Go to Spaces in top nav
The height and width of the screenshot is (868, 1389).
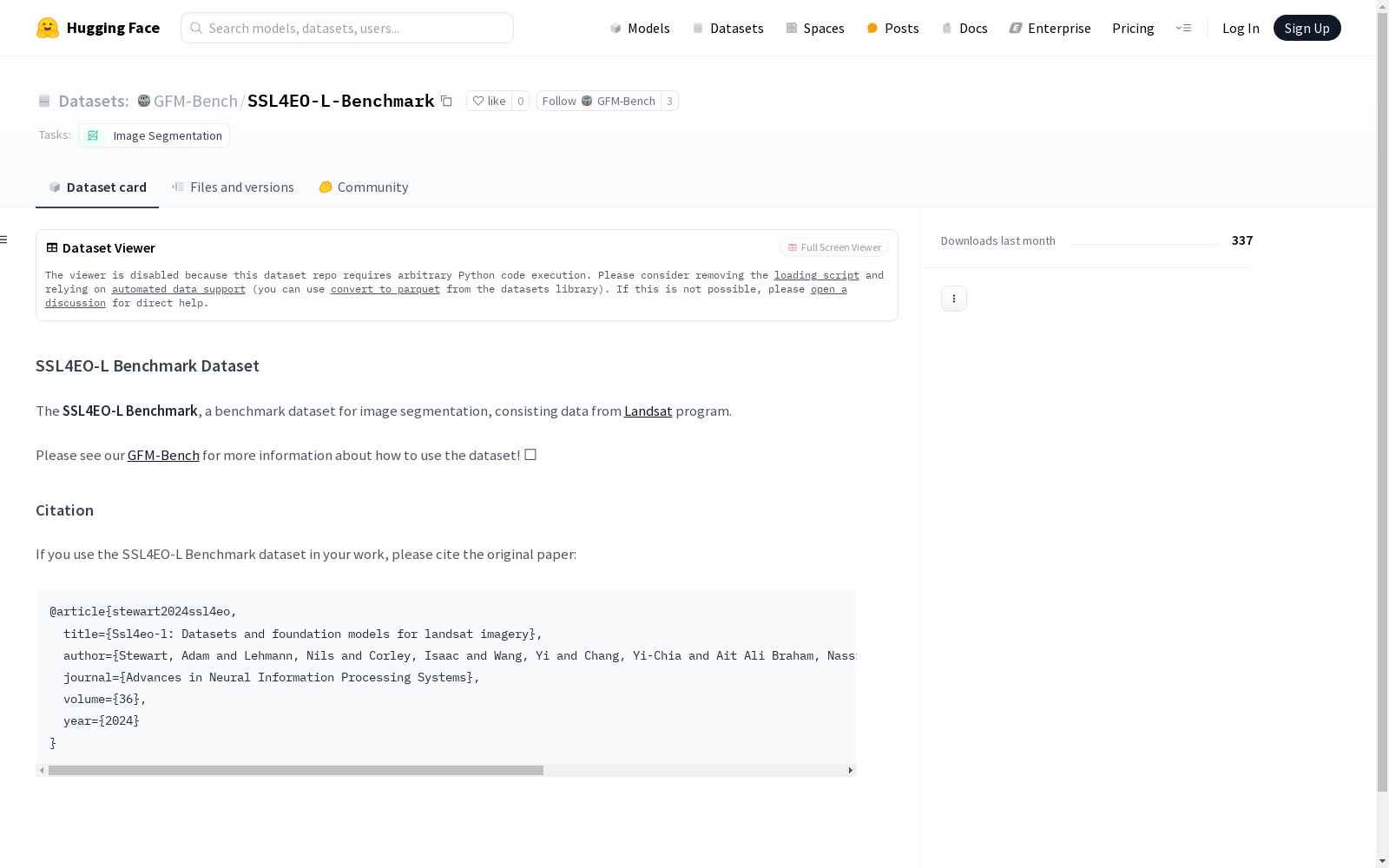[814, 28]
